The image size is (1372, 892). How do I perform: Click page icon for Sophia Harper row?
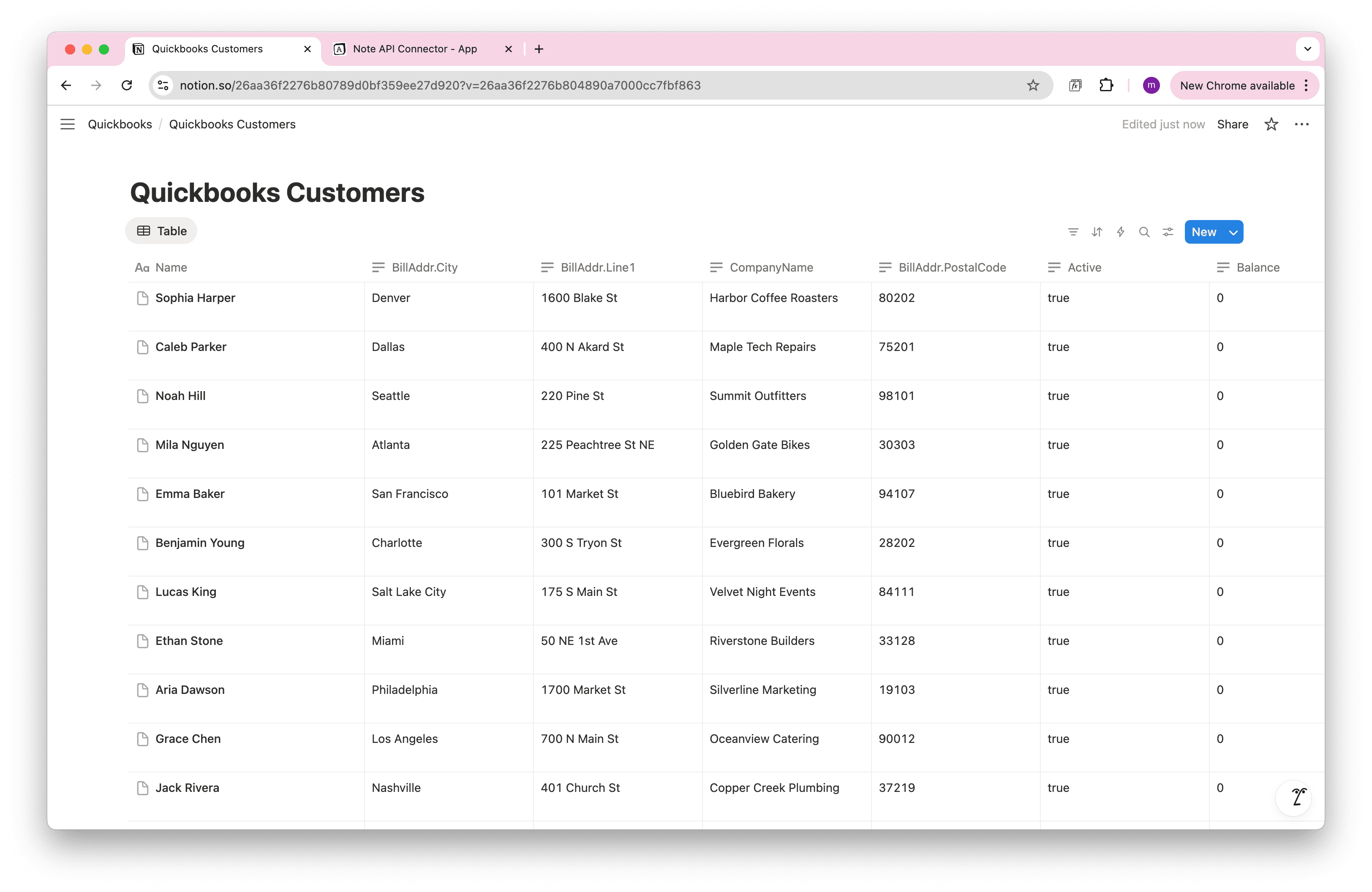(x=142, y=298)
